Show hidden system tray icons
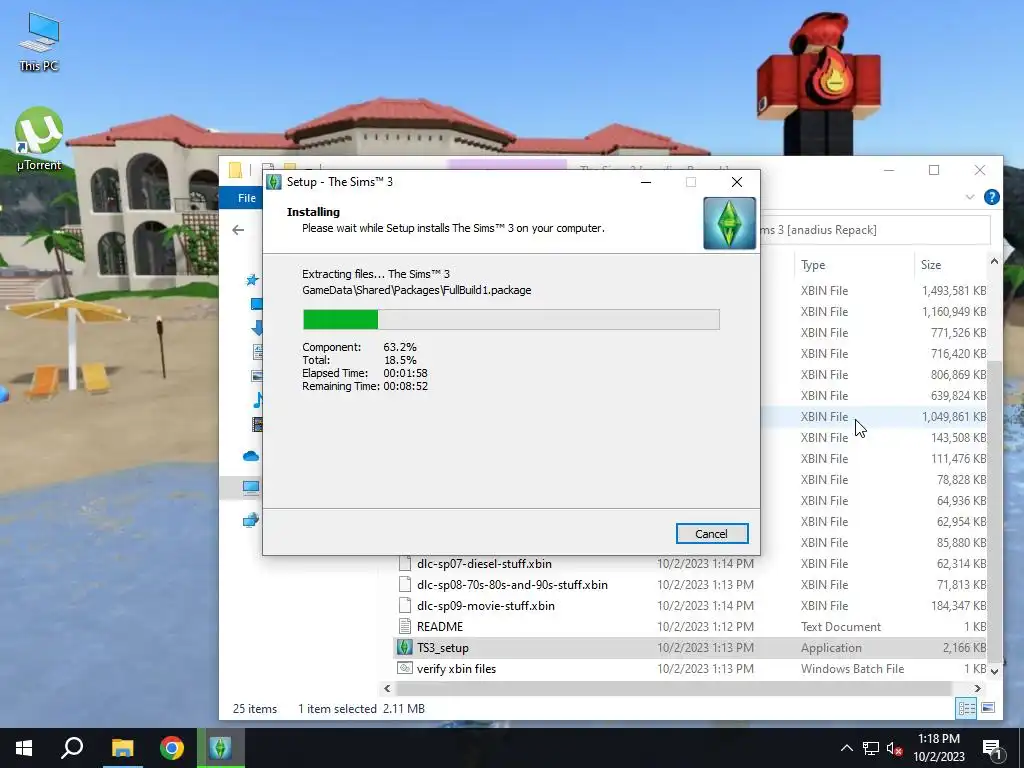1024x768 pixels. coord(846,748)
